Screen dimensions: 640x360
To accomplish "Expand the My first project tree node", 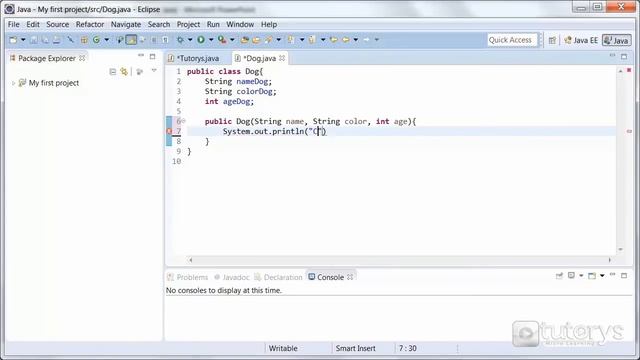I will 13,83.
